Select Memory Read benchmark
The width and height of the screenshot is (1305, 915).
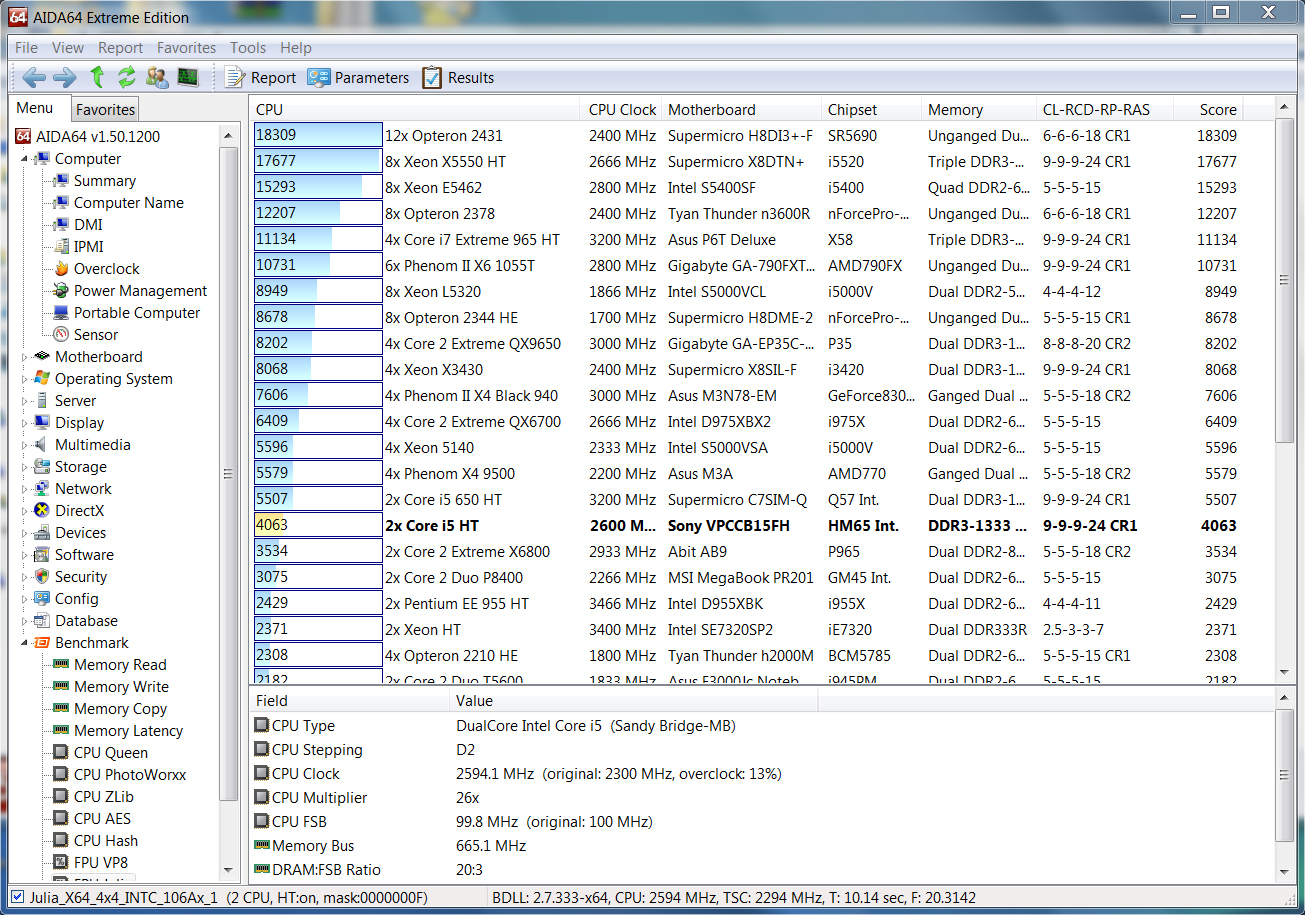pyautogui.click(x=120, y=665)
